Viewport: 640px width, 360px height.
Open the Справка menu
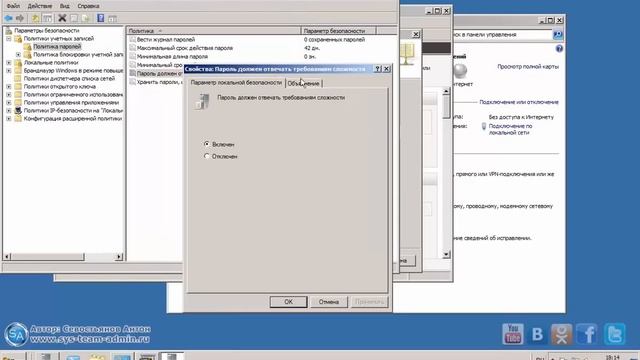point(88,6)
